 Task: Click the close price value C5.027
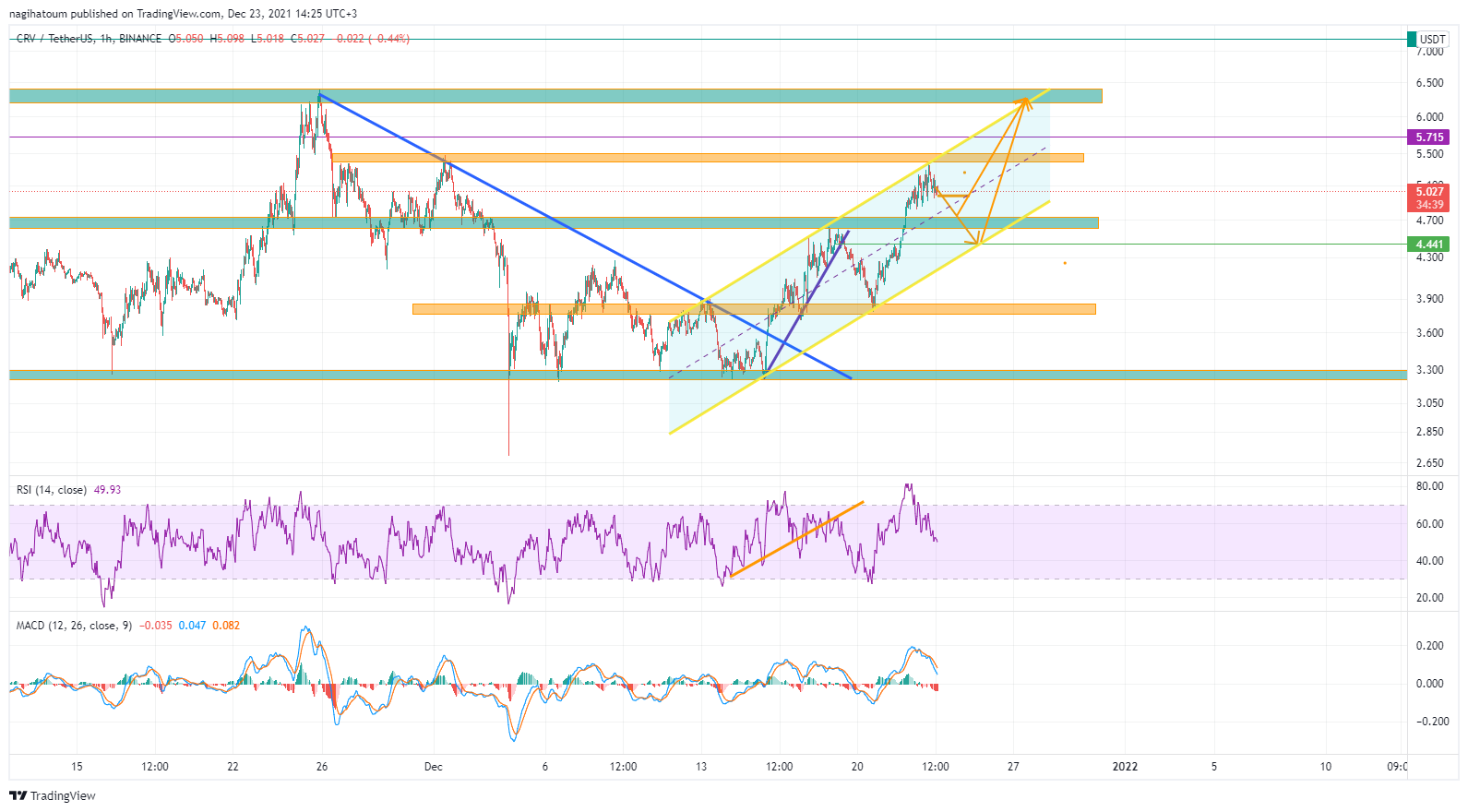tap(307, 39)
